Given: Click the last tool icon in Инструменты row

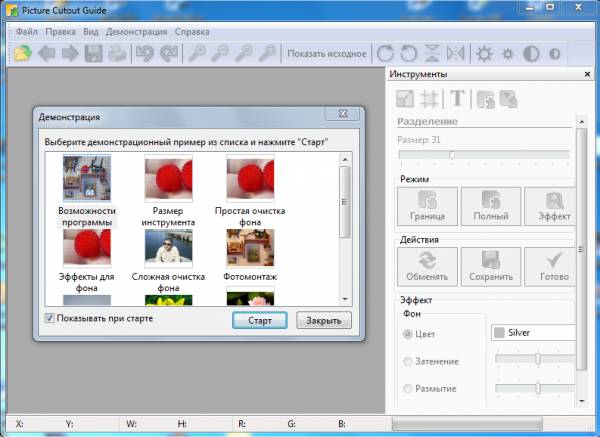Looking at the screenshot, I should [509, 99].
